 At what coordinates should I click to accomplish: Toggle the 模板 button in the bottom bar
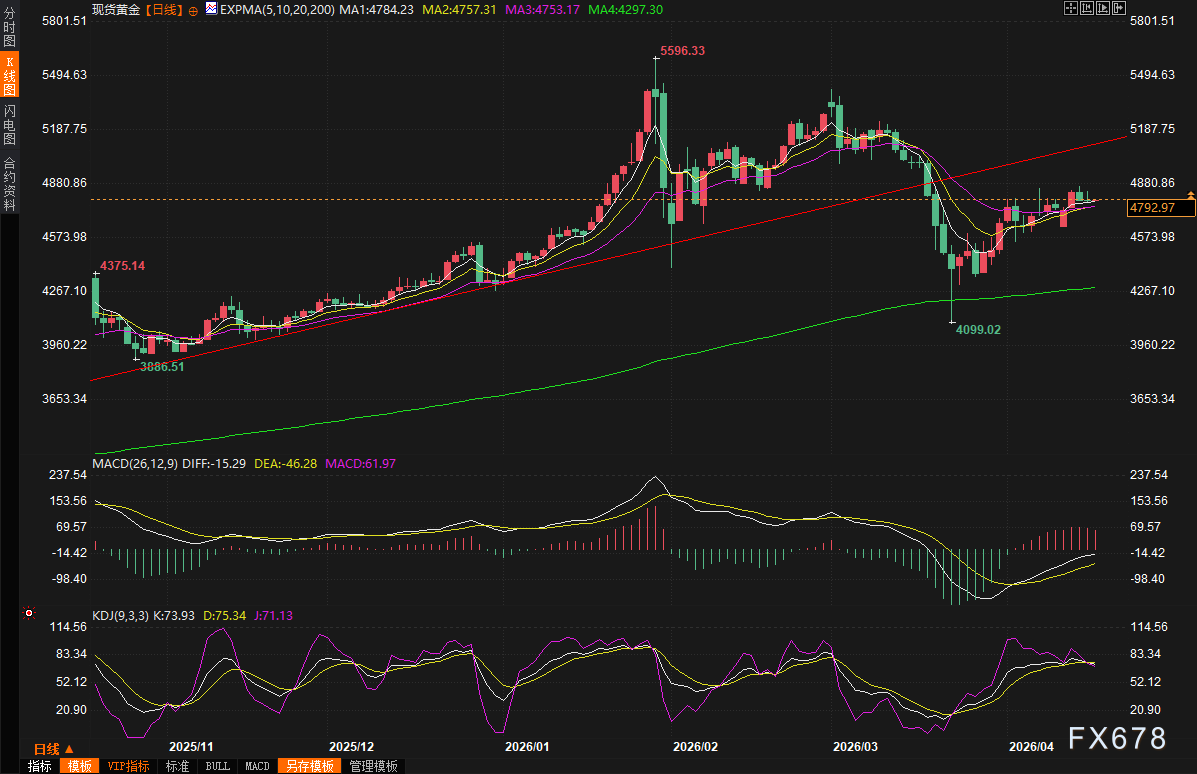click(78, 766)
